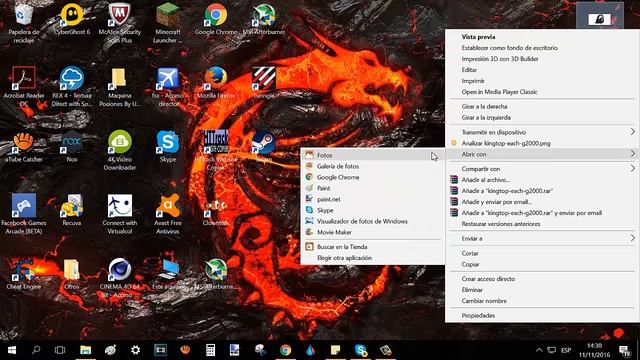Select the Otros folder on desktop
Viewport: 640px width, 360px height.
tap(72, 274)
